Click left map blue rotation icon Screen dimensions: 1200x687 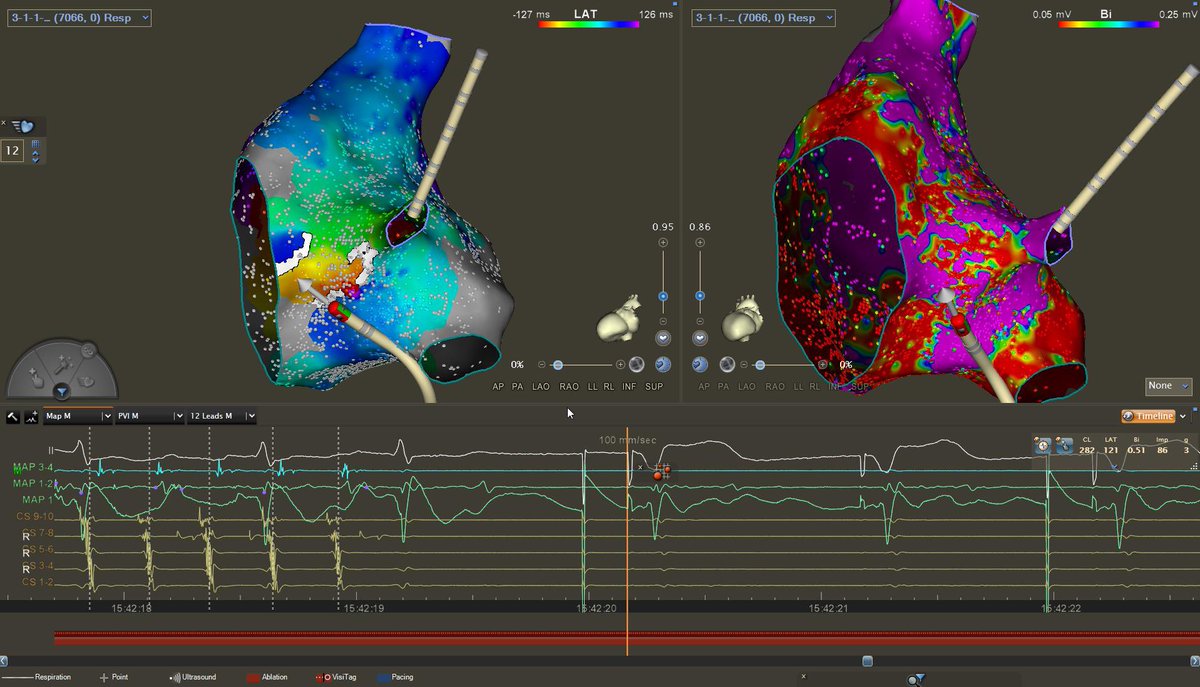663,365
